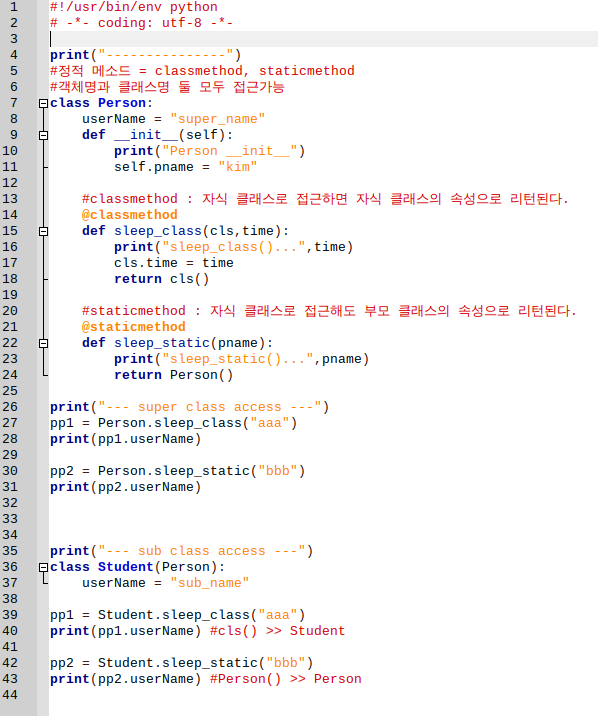
Task: Collapse the sleep_class method fold marker
Action: click(43, 231)
